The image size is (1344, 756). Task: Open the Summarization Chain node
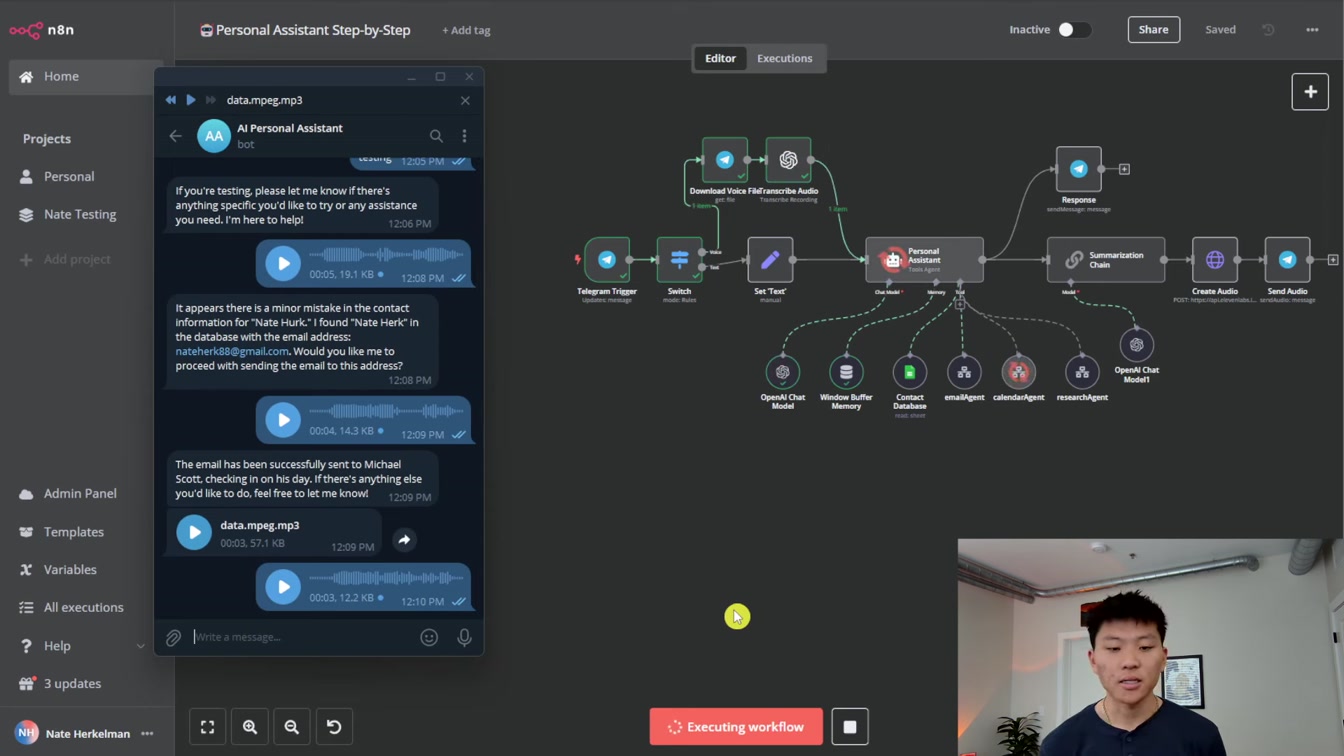[1105, 260]
